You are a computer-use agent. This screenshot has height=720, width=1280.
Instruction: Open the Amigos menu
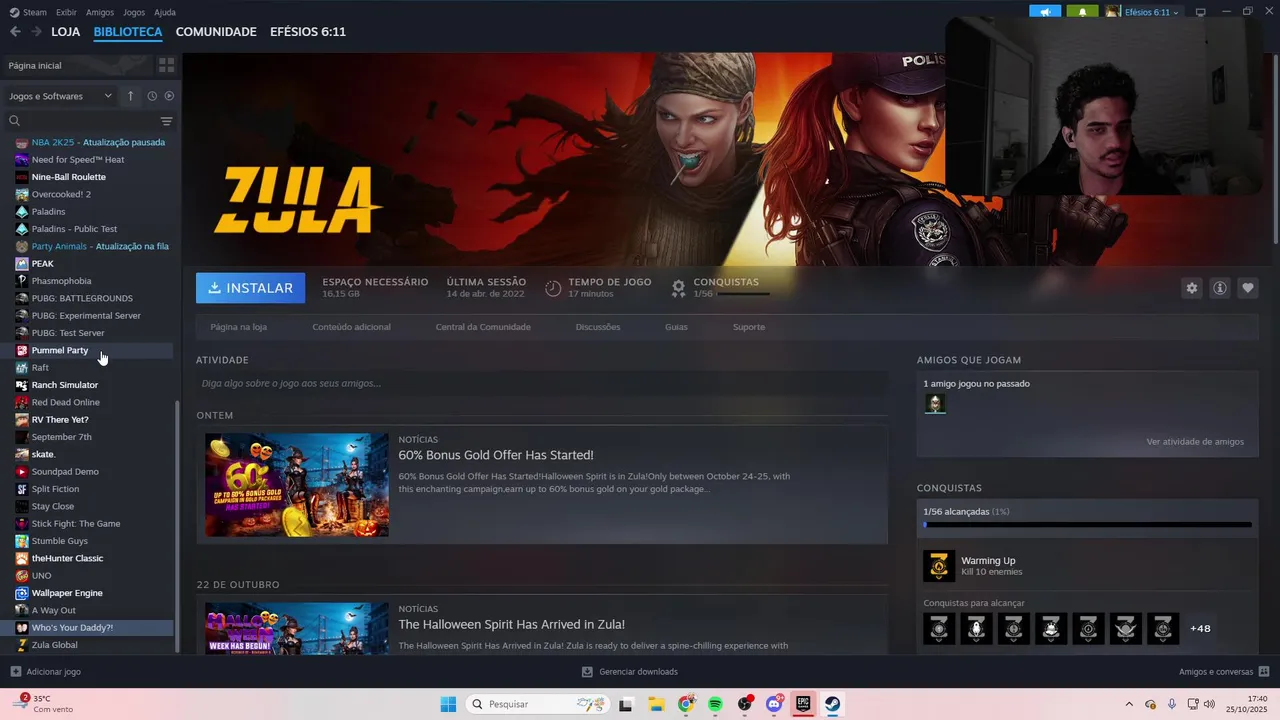coord(100,12)
